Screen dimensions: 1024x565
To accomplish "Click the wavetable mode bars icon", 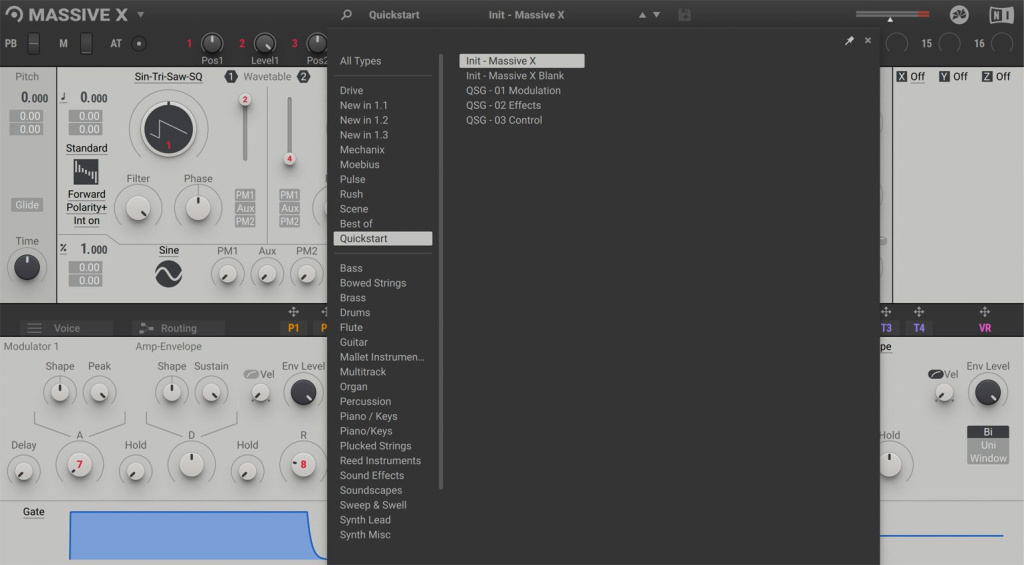I will (x=86, y=172).
